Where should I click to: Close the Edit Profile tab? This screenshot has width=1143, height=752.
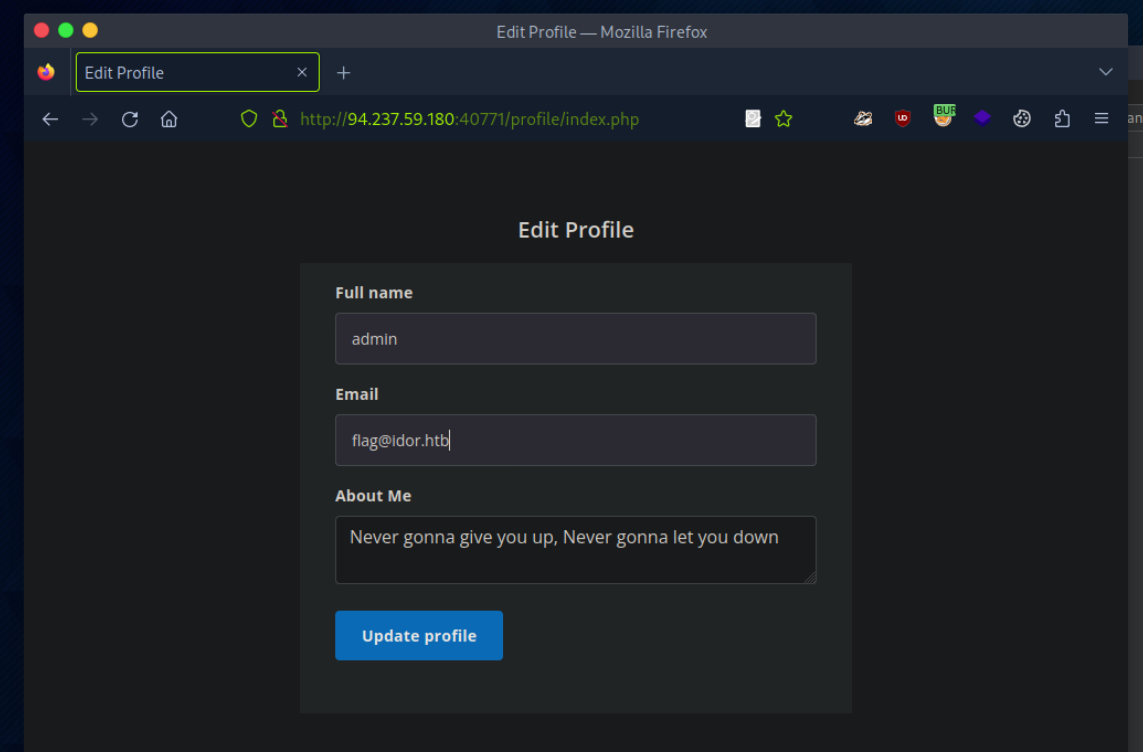click(302, 72)
